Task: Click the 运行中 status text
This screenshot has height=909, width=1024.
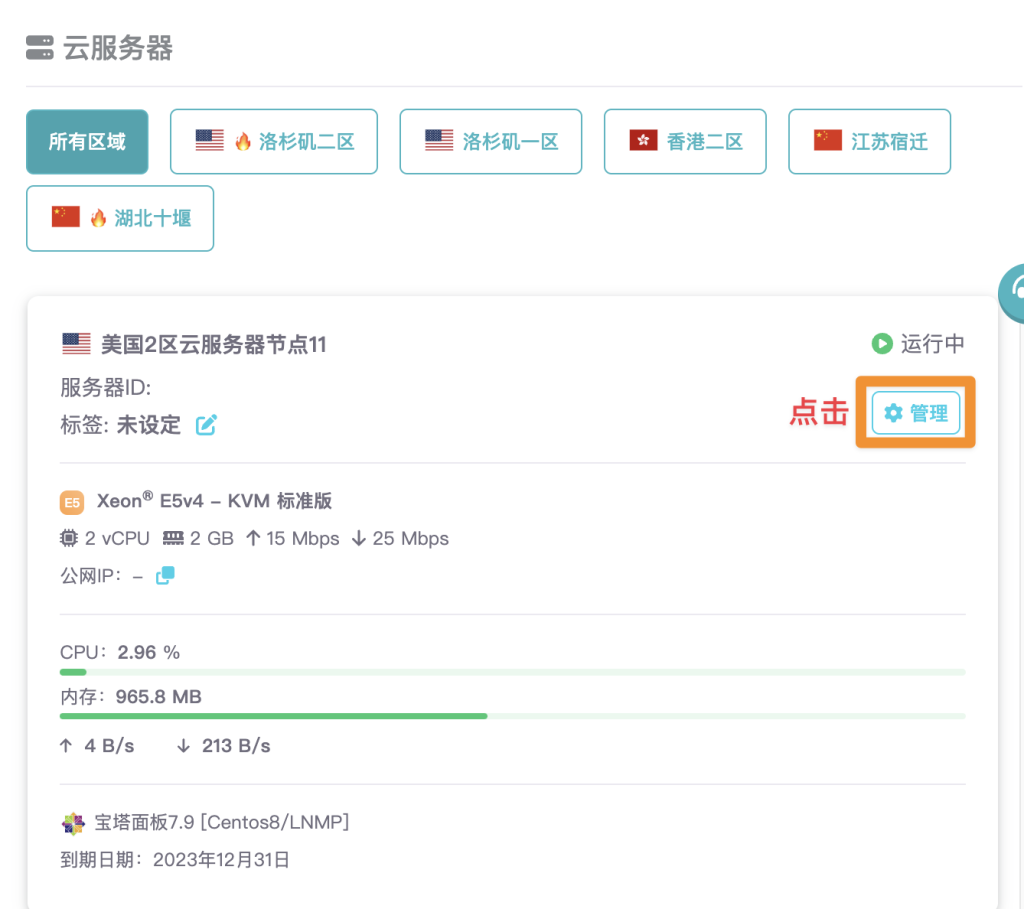Action: (x=933, y=343)
